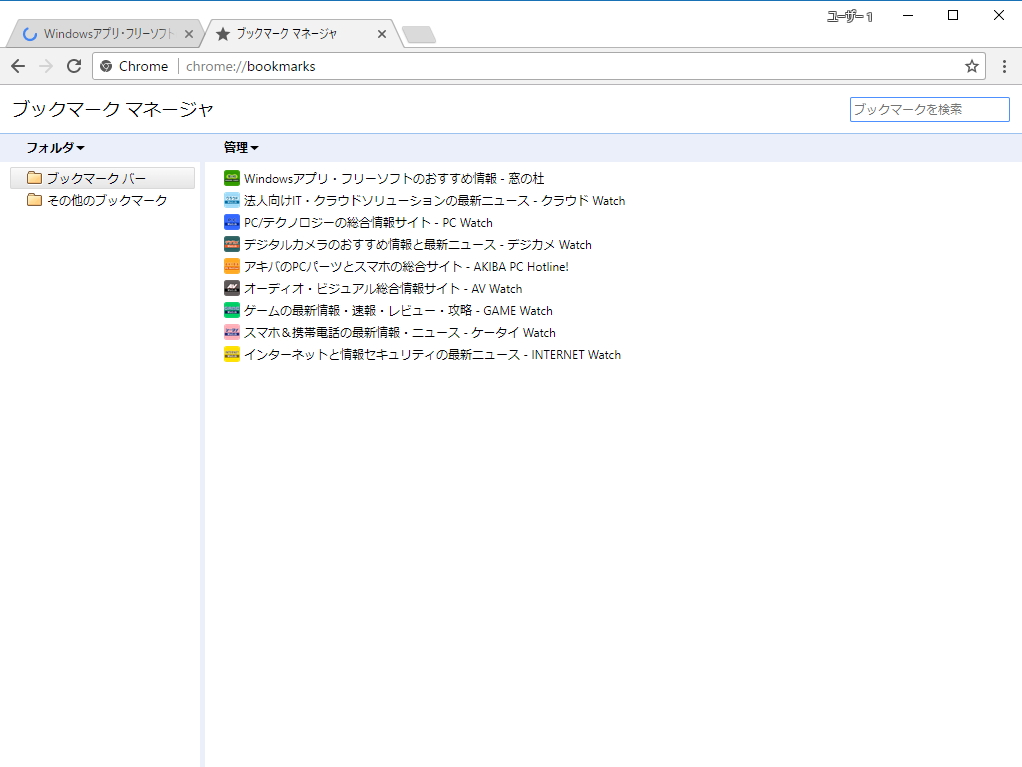1022x767 pixels.
Task: Open the Chrome three-dot menu
Action: click(x=1004, y=66)
